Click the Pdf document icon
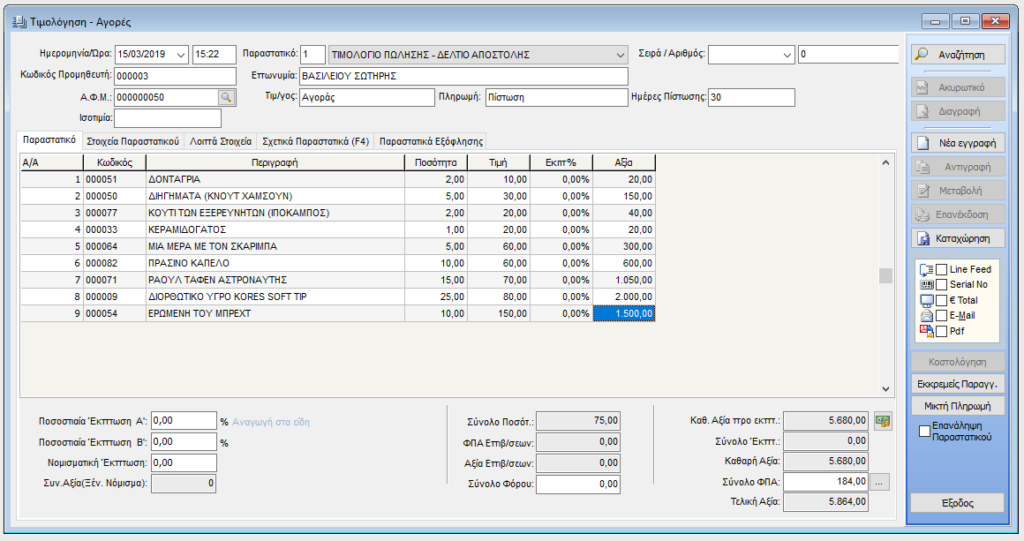The width and height of the screenshot is (1024, 541). 926,331
